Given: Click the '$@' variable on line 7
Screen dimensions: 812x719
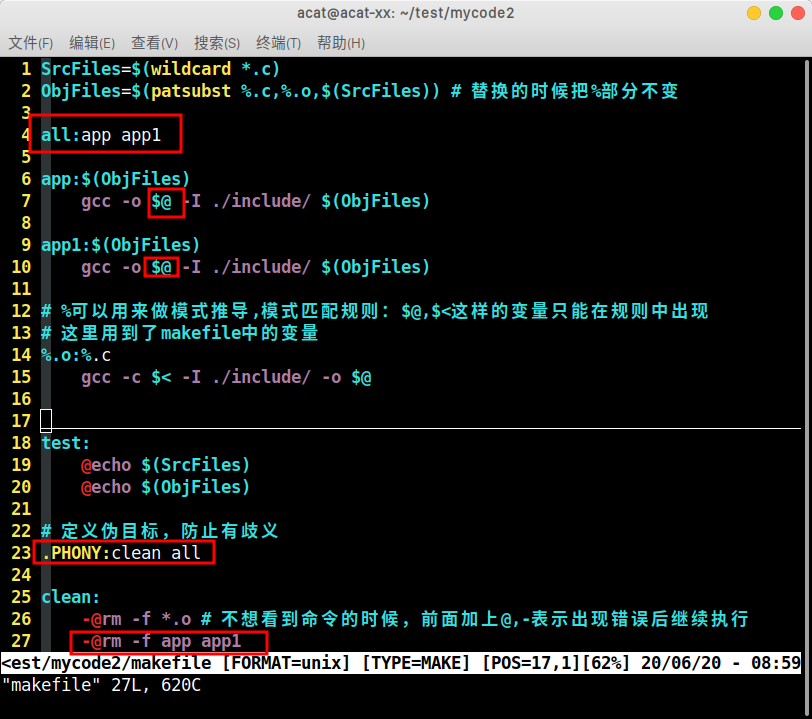Looking at the screenshot, I should (x=163, y=200).
